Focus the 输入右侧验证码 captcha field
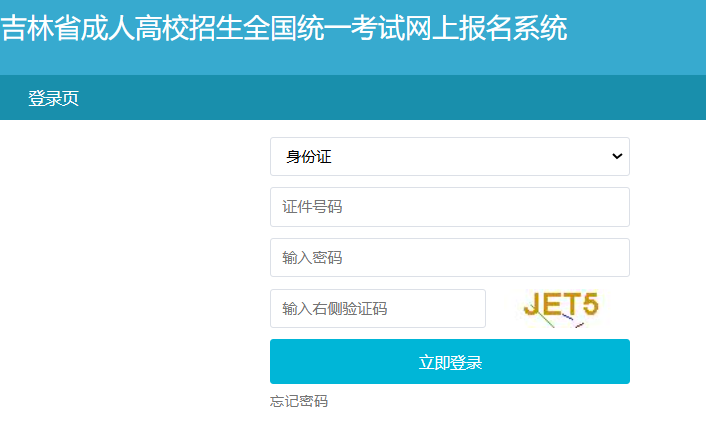Viewport: 706px width, 427px height. 377,309
